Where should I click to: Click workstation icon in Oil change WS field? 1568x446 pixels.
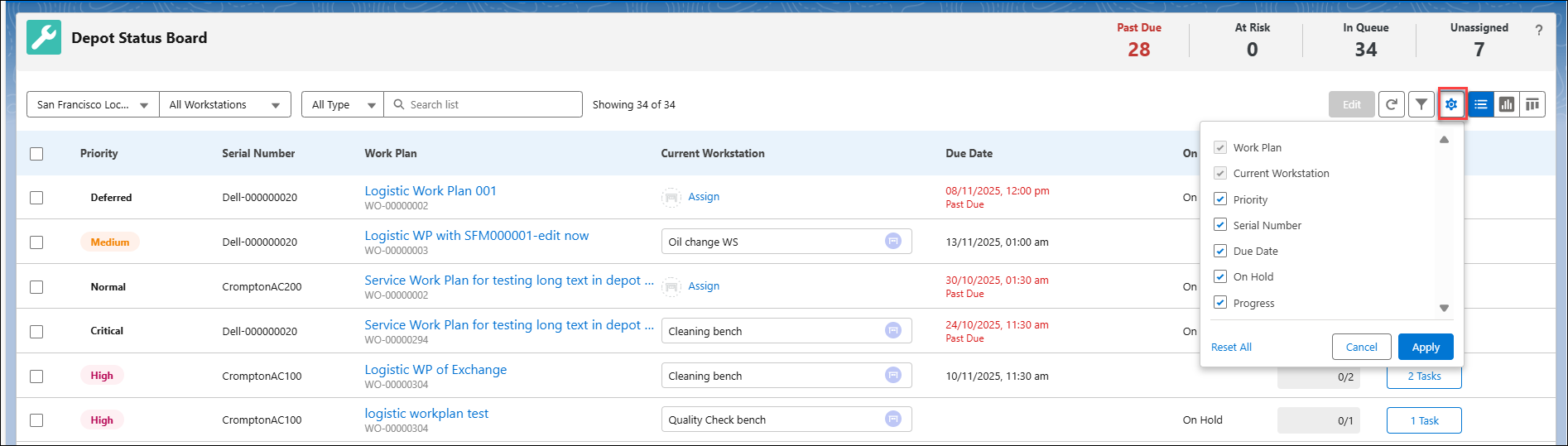click(x=893, y=241)
